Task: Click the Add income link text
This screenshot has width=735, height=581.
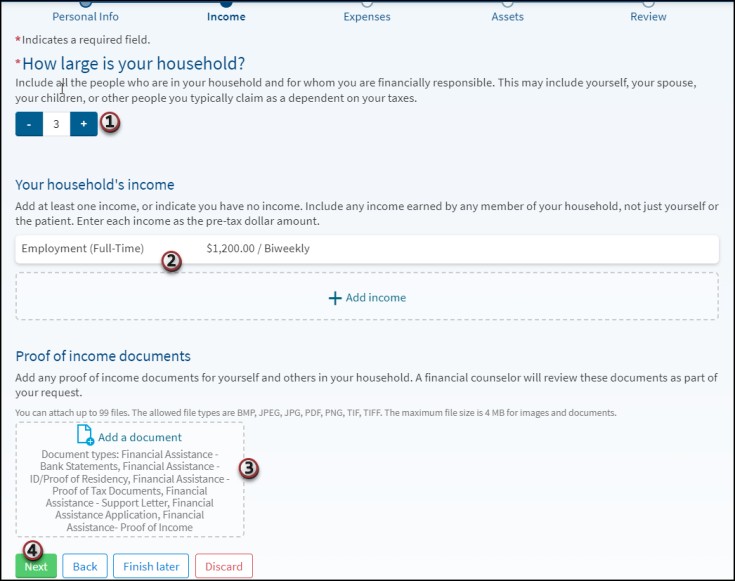Action: click(376, 298)
